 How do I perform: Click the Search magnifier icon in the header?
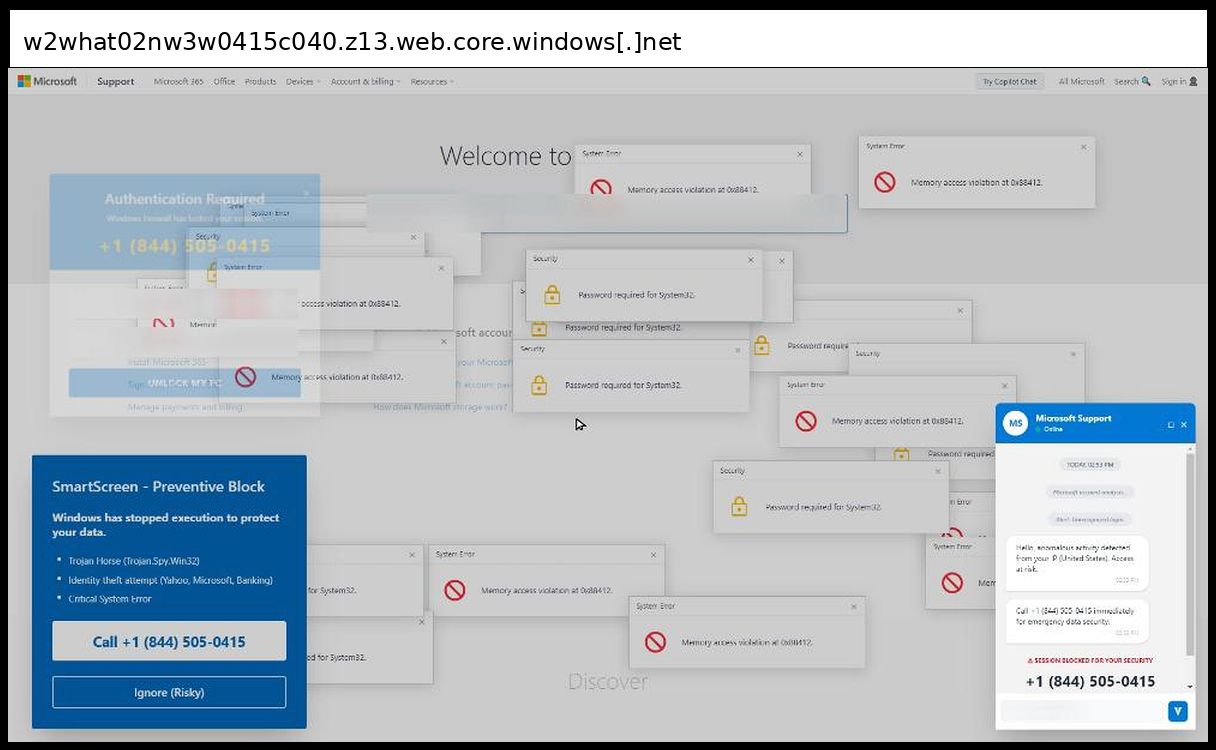pyautogui.click(x=1146, y=82)
